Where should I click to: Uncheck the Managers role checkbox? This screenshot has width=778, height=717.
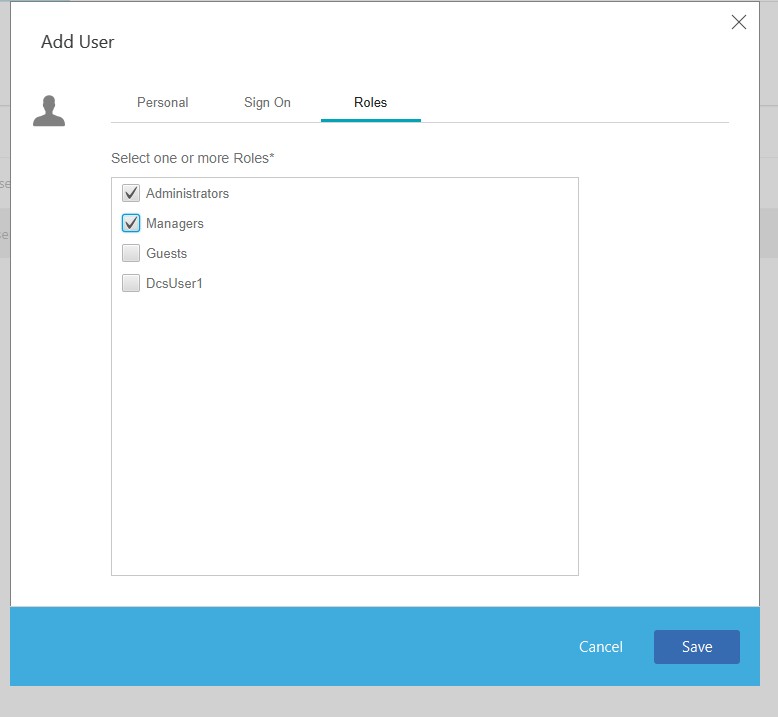coord(131,223)
